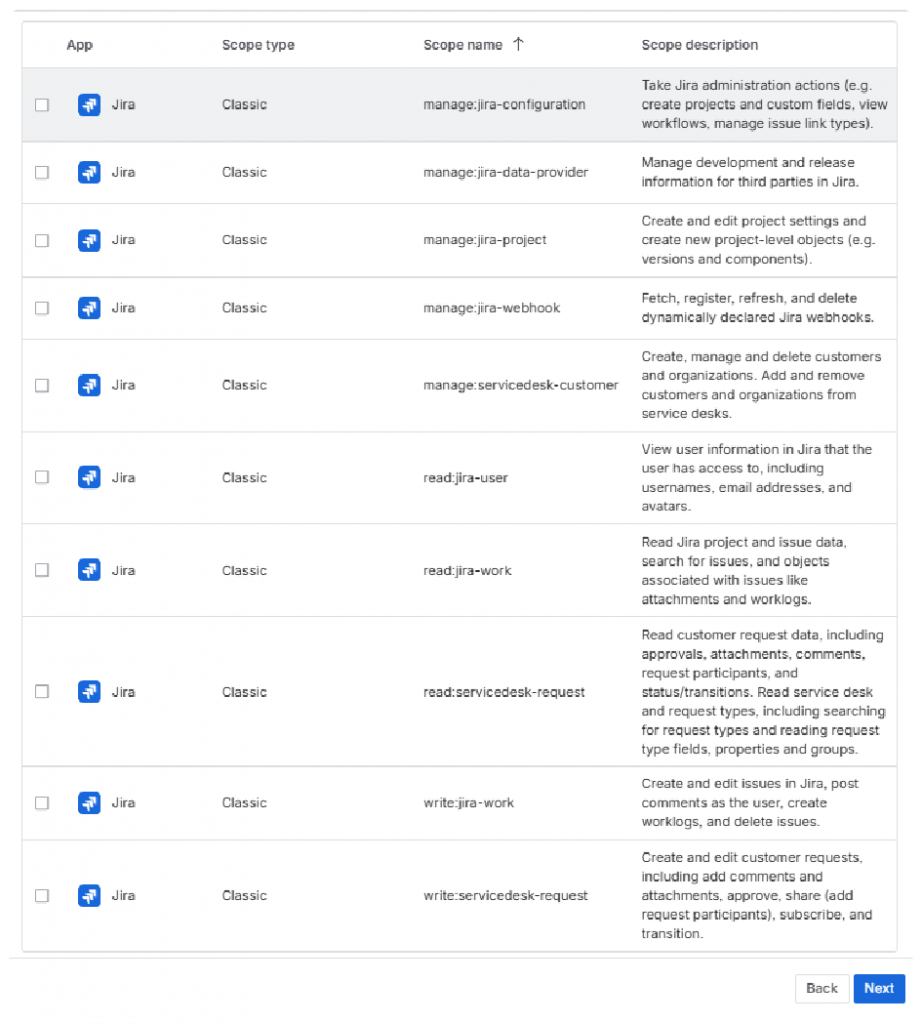The width and height of the screenshot is (922, 1024).
Task: Check the read:jira-user scope checkbox
Action: 42,477
